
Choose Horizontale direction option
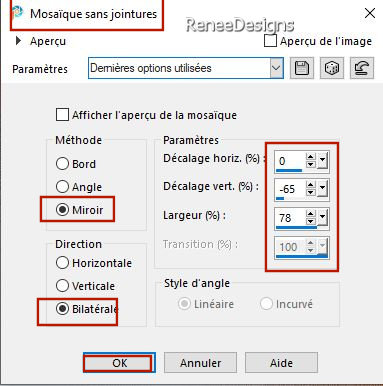[x=62, y=263]
